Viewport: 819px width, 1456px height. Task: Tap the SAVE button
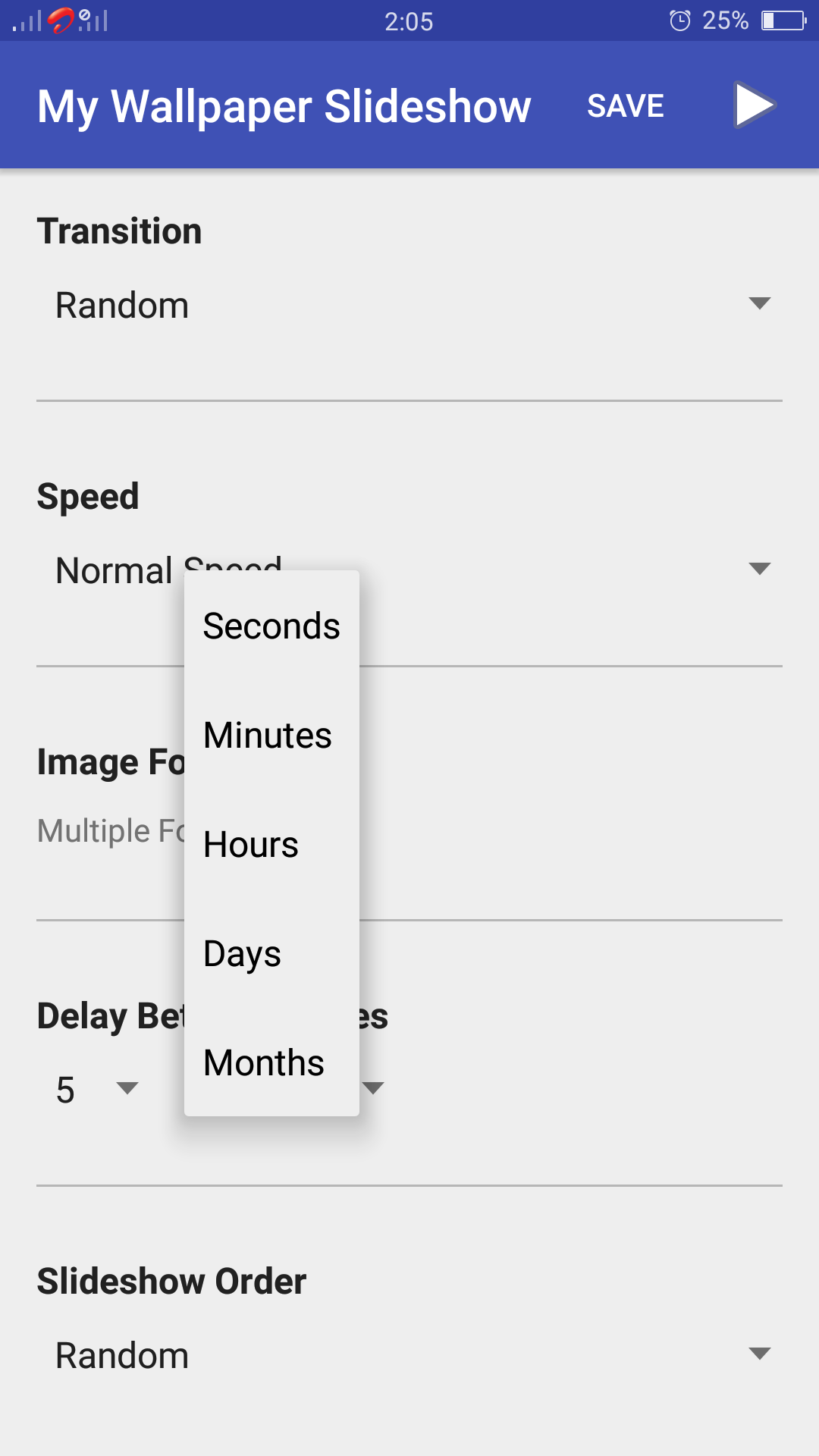(626, 106)
